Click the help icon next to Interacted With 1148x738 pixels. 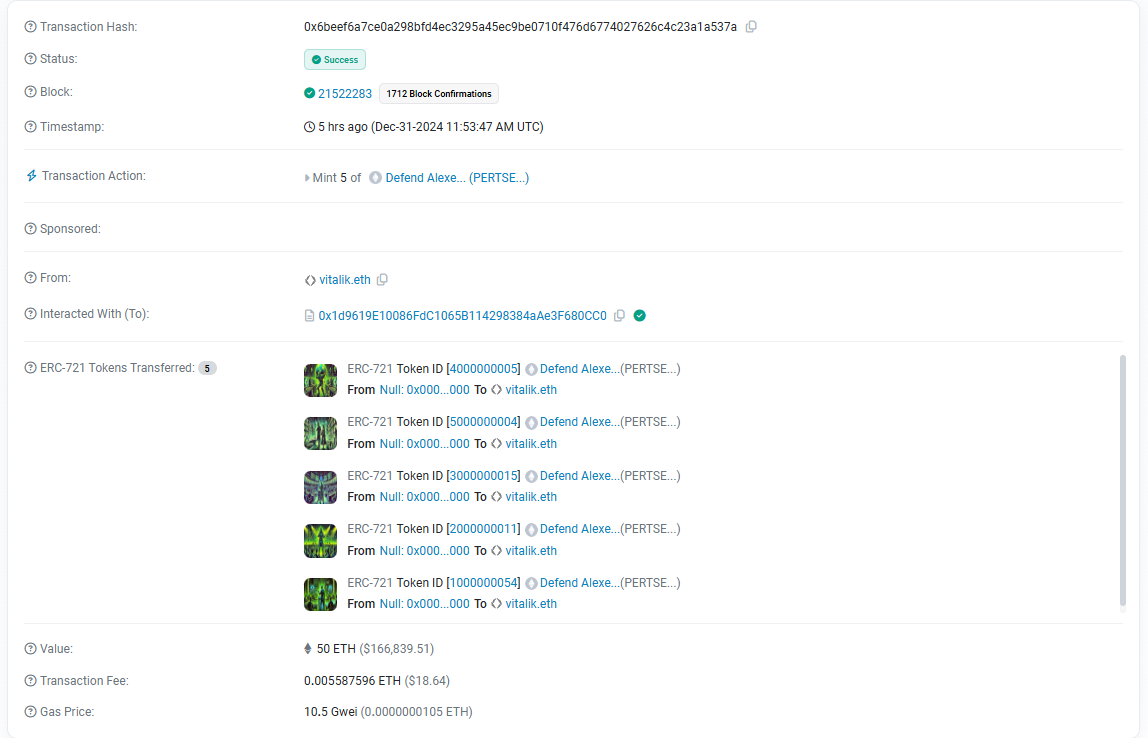click(x=30, y=313)
